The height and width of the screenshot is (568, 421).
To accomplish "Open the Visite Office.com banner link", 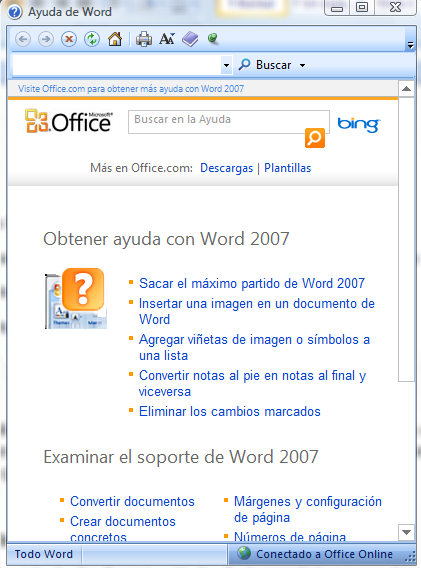I will 131,89.
